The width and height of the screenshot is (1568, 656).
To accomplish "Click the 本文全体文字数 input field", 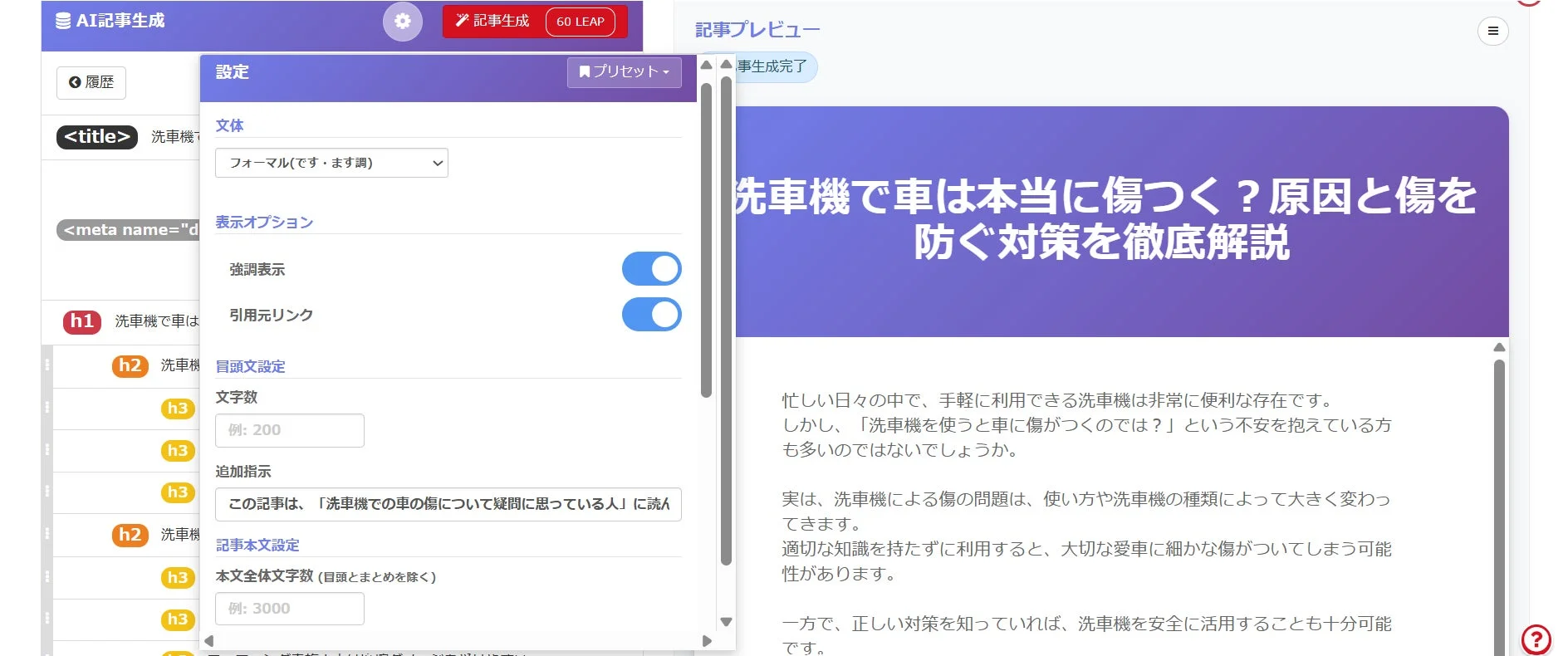I will 290,609.
